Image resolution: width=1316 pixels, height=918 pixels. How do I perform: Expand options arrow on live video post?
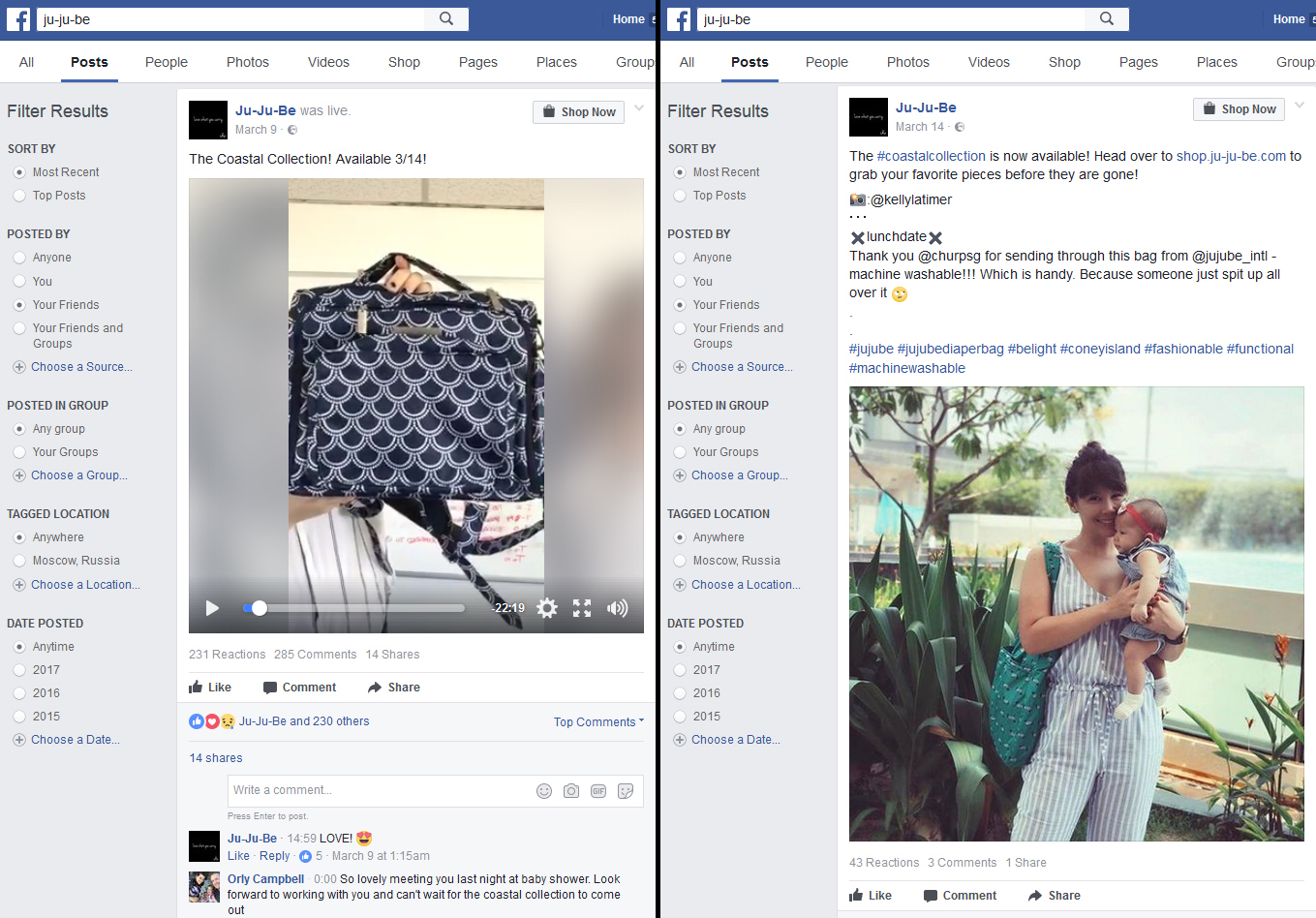(639, 108)
